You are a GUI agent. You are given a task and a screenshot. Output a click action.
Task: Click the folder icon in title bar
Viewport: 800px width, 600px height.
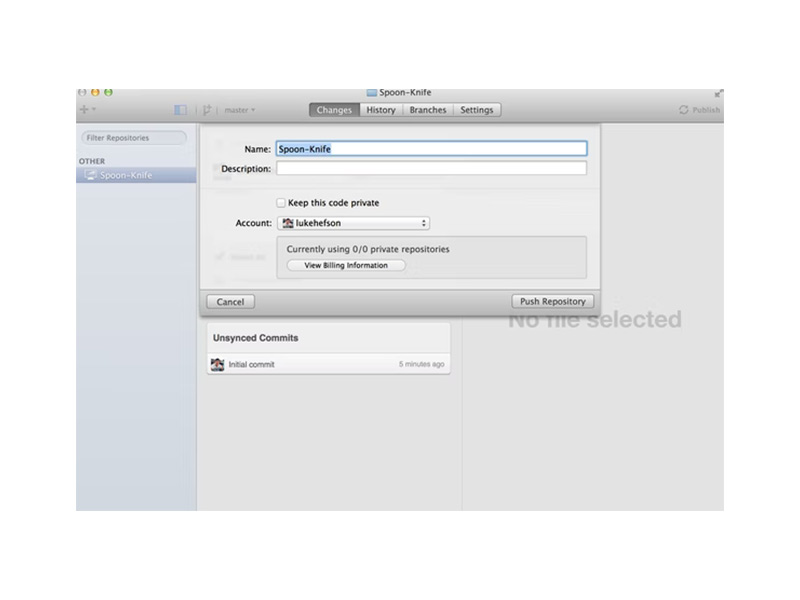coord(372,93)
